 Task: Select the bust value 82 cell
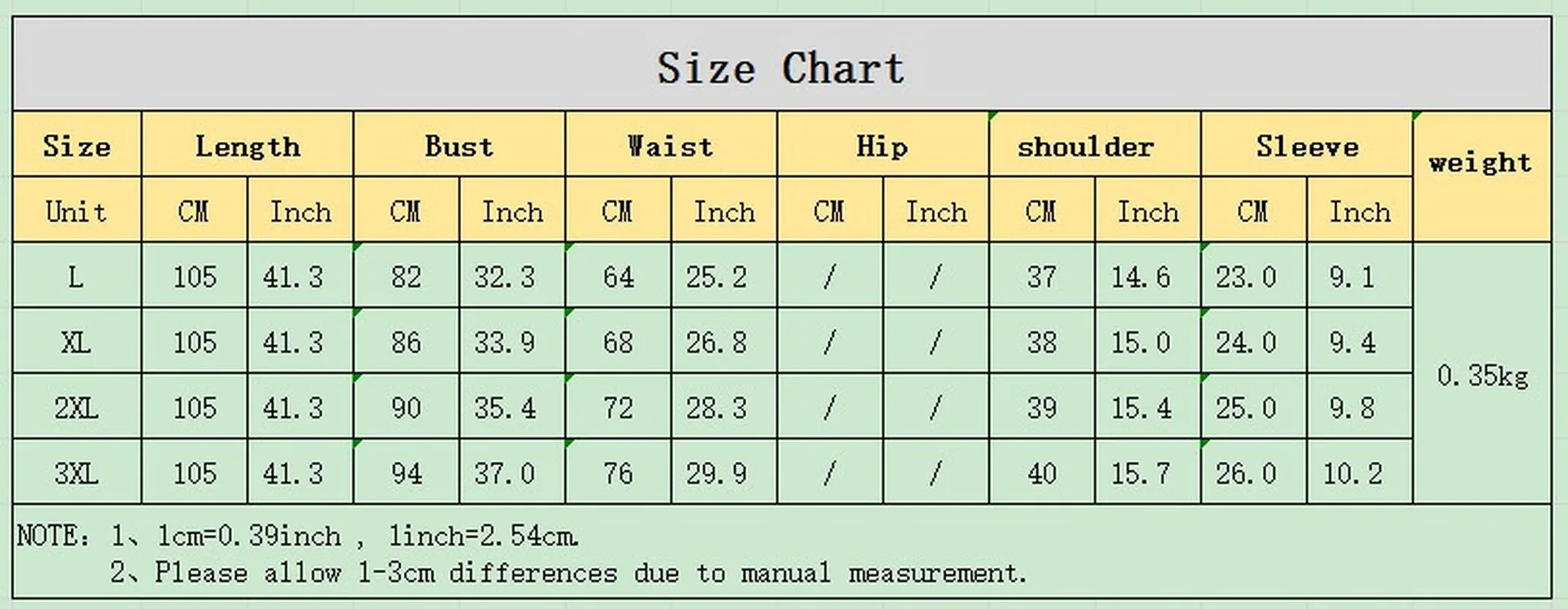(x=406, y=276)
